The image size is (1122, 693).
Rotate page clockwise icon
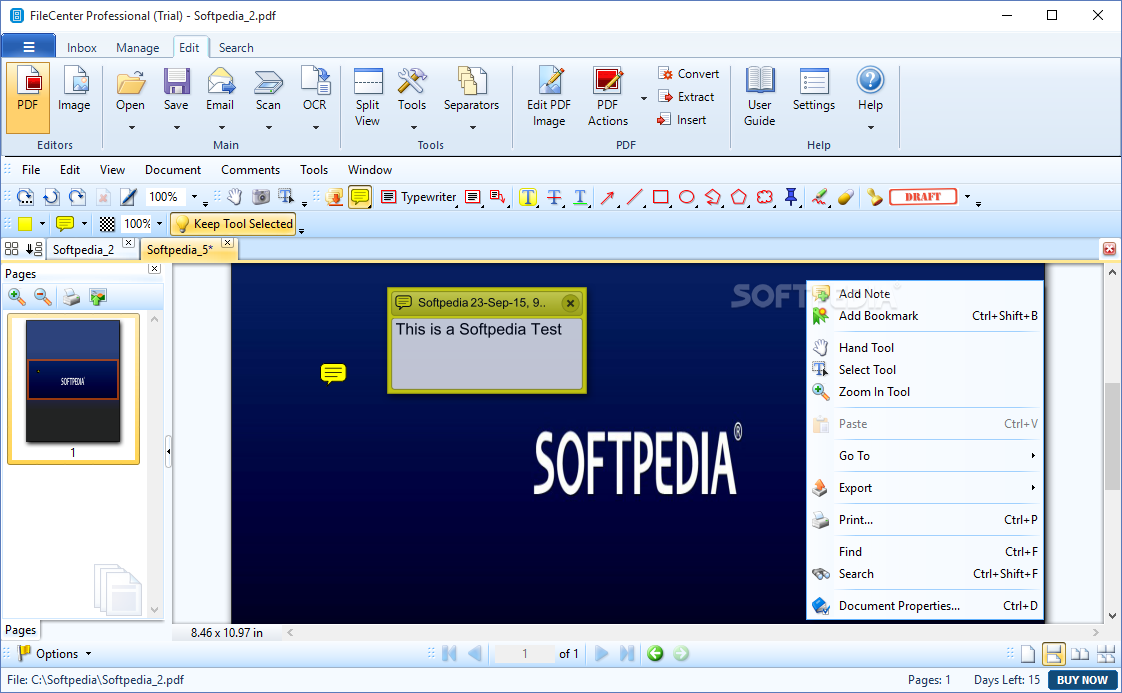click(x=77, y=197)
